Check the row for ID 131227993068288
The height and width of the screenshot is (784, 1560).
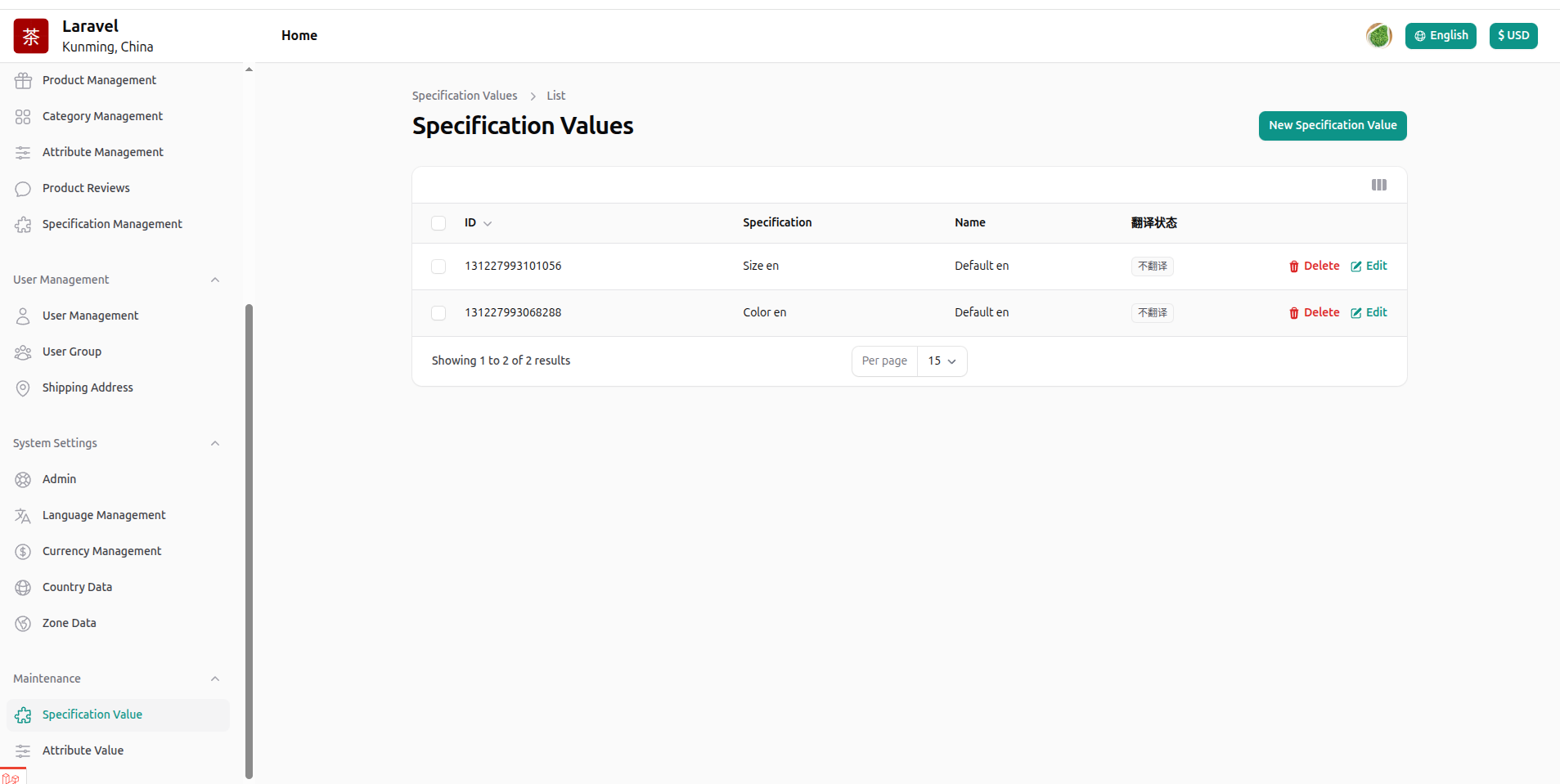(438, 313)
